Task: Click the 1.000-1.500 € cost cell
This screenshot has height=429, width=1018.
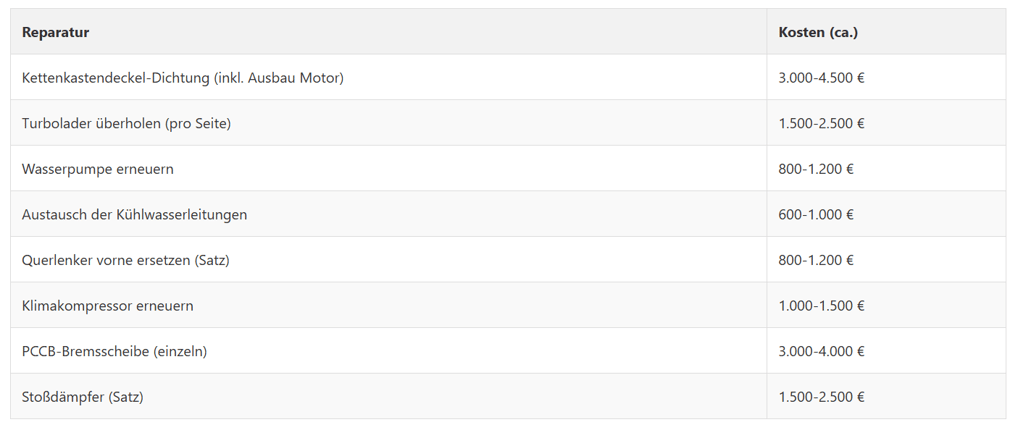Action: click(x=821, y=305)
